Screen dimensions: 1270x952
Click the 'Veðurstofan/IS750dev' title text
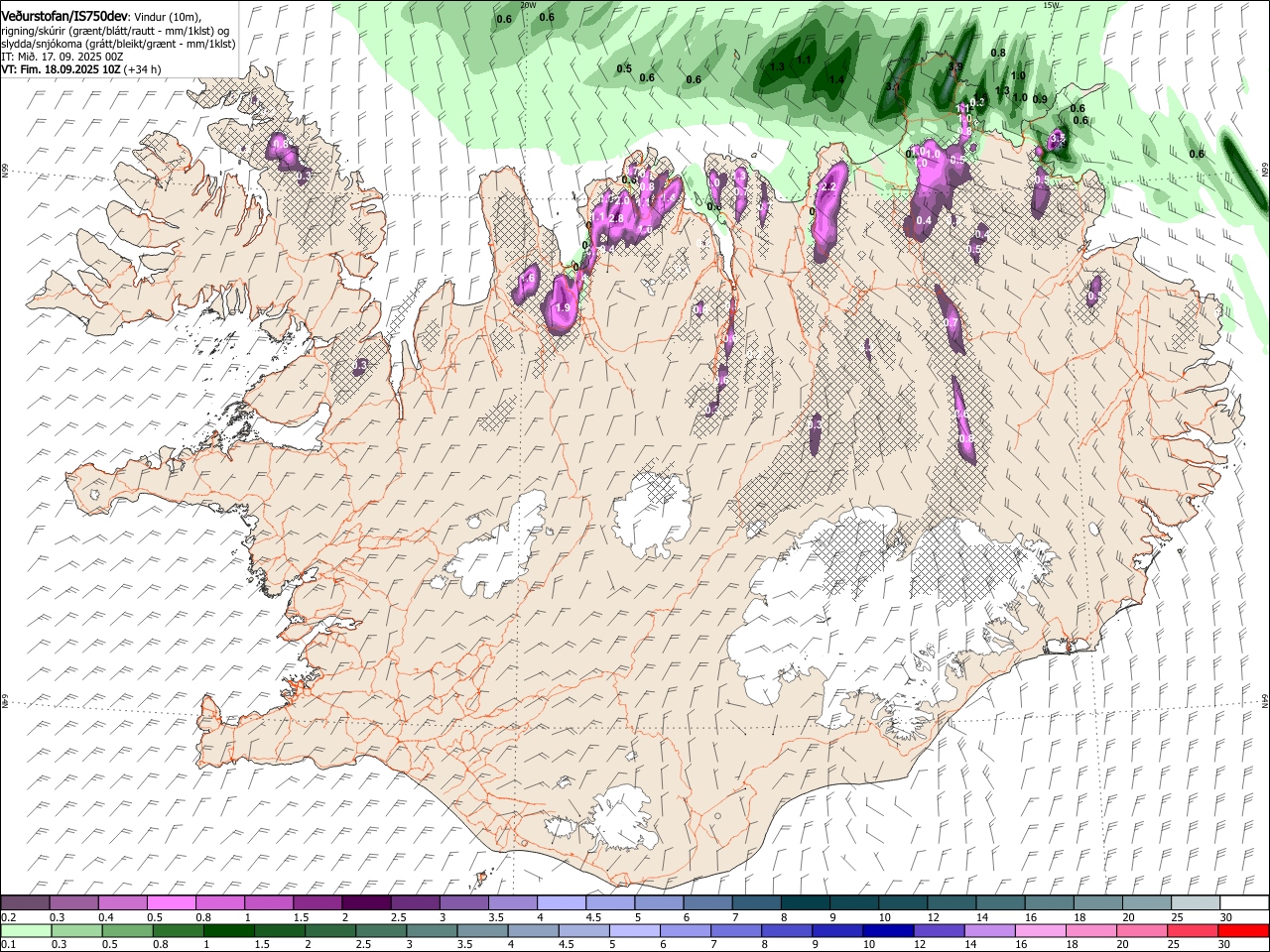(64, 15)
